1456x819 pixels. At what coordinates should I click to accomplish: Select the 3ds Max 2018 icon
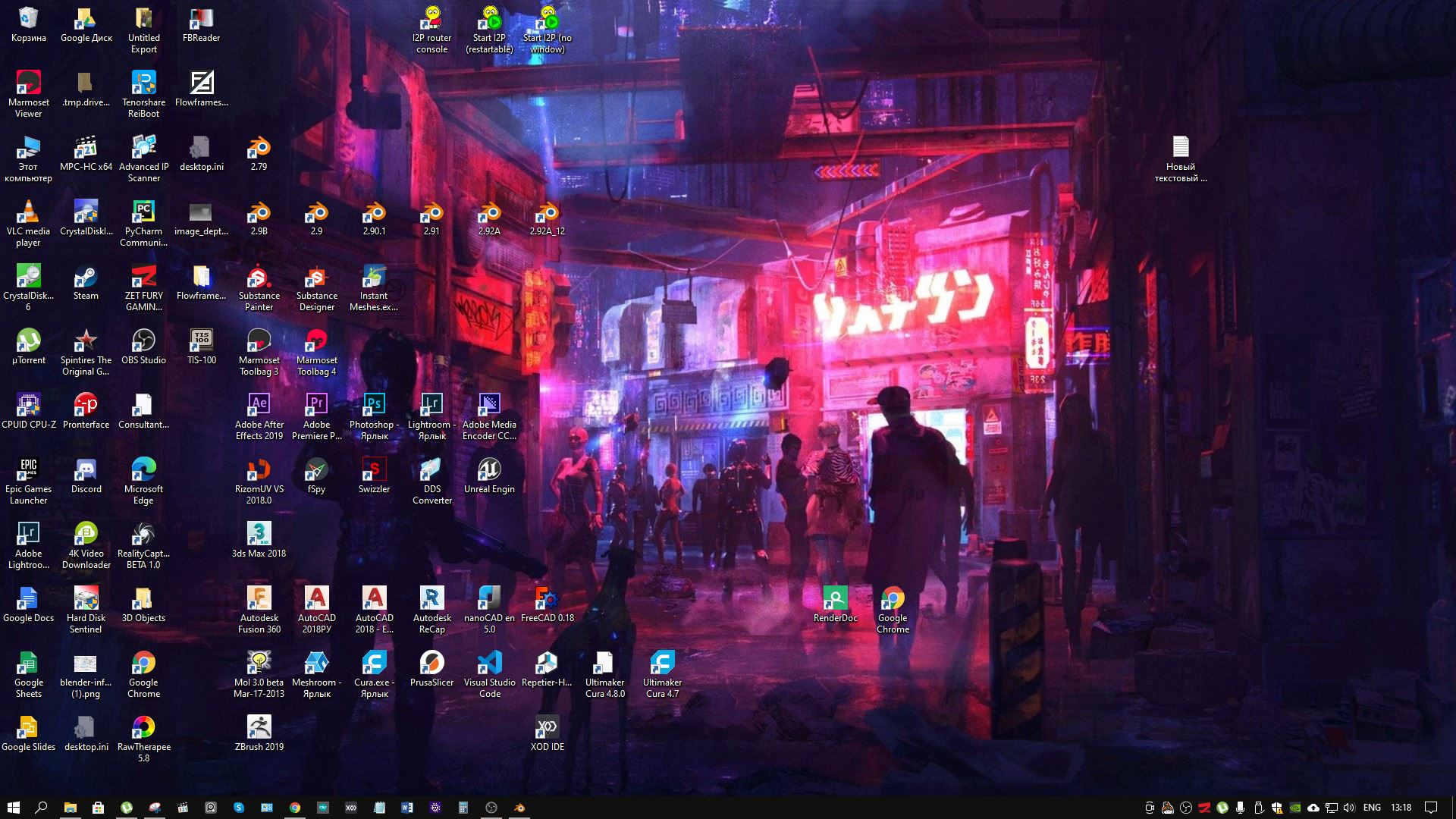click(x=259, y=540)
